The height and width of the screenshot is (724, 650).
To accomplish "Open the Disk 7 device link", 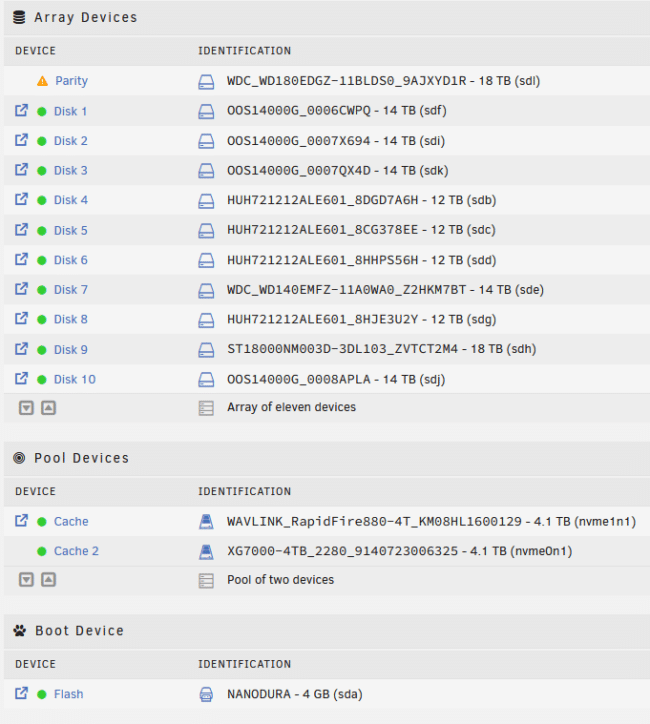I will tap(71, 290).
